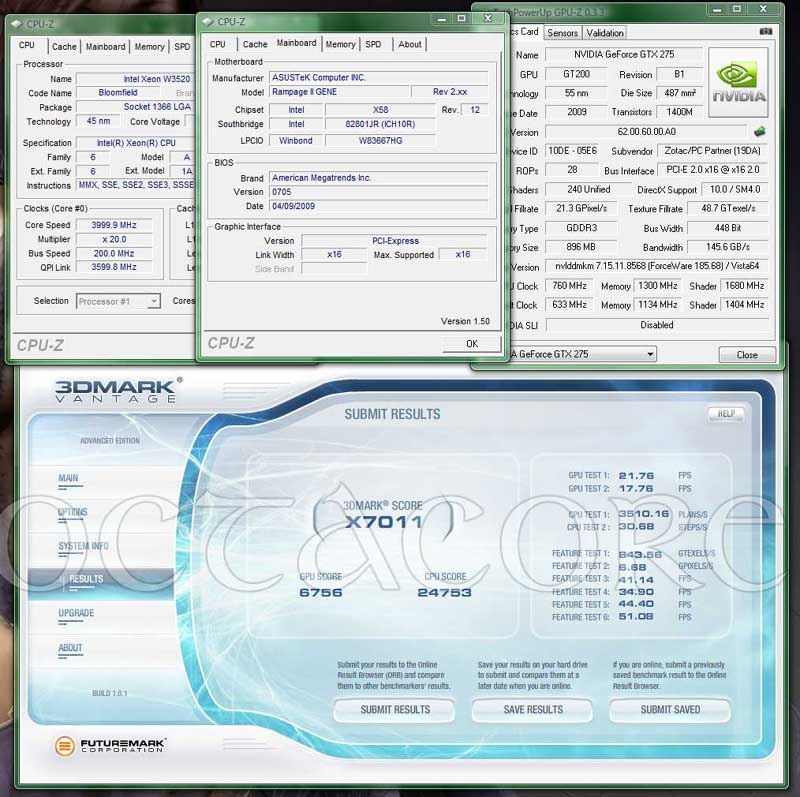Click the SLI status field 'Disabled'
Image resolution: width=800 pixels, height=797 pixels.
(x=657, y=325)
